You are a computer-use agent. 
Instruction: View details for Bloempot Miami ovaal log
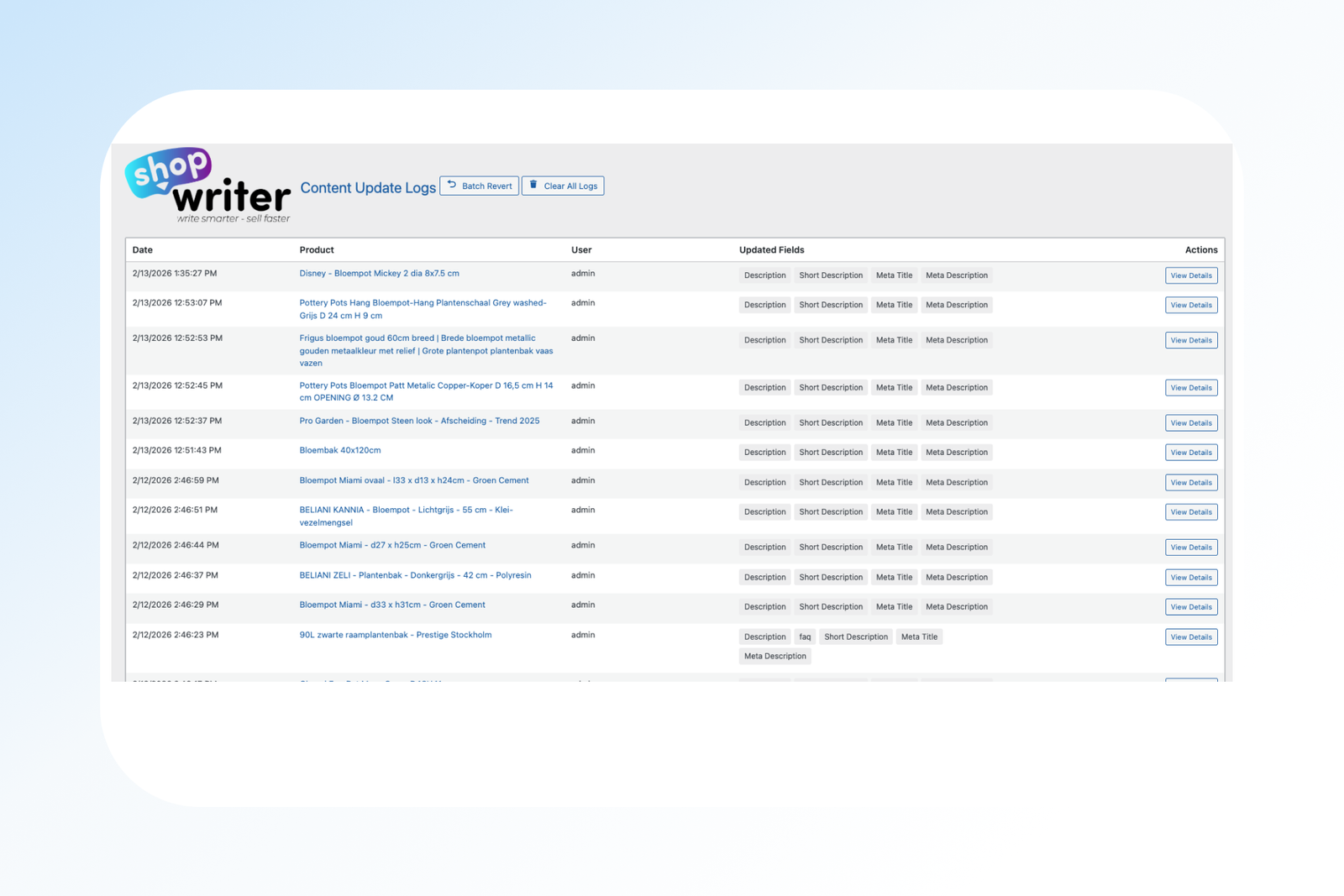tap(1190, 483)
